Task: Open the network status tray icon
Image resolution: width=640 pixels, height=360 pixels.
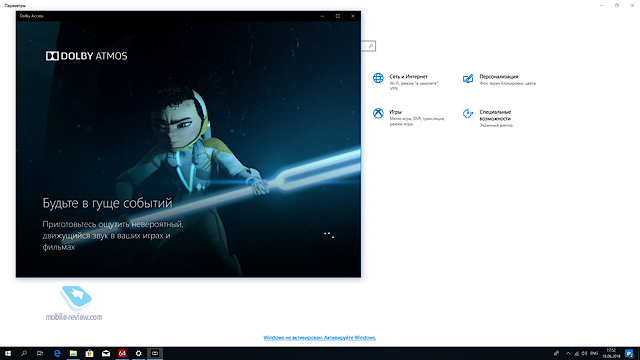Action: (x=576, y=353)
